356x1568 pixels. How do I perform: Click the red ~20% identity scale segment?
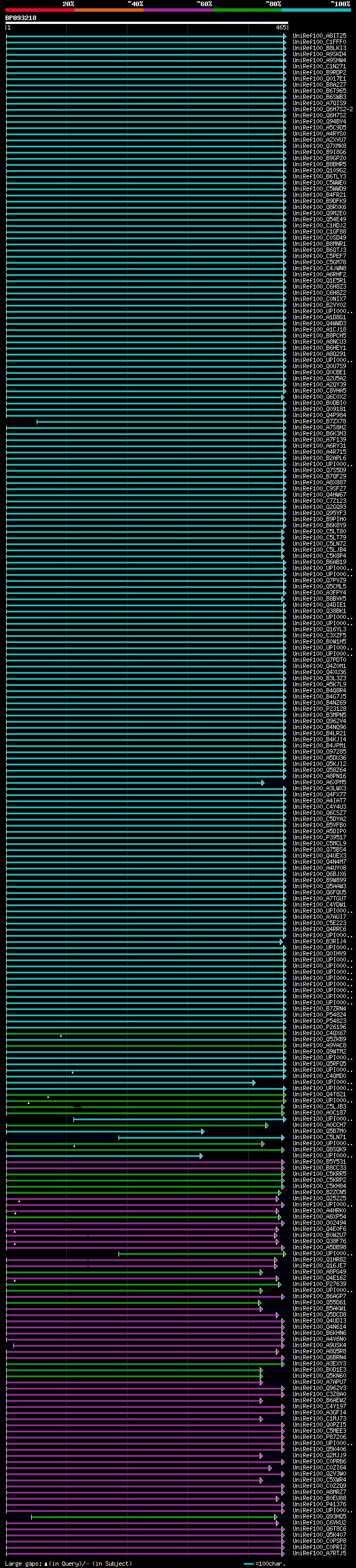tap(39, 10)
